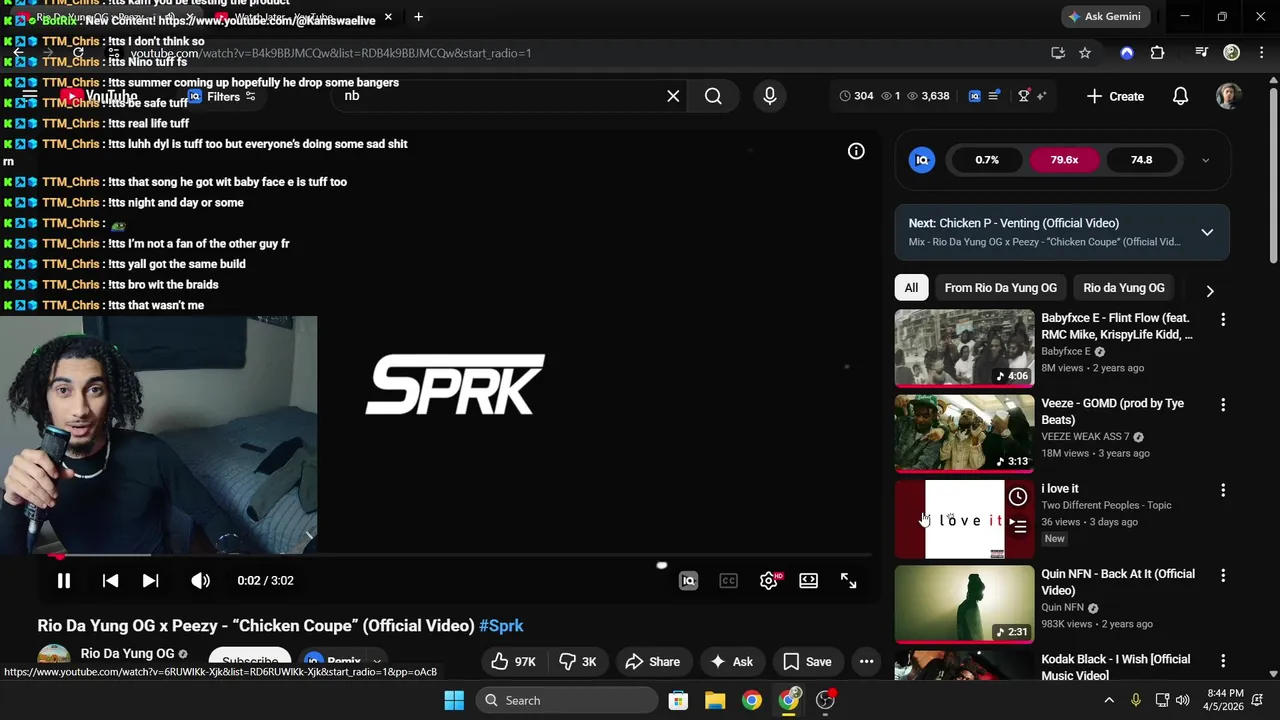Select the 79.6x outlier score pill

coord(1064,160)
